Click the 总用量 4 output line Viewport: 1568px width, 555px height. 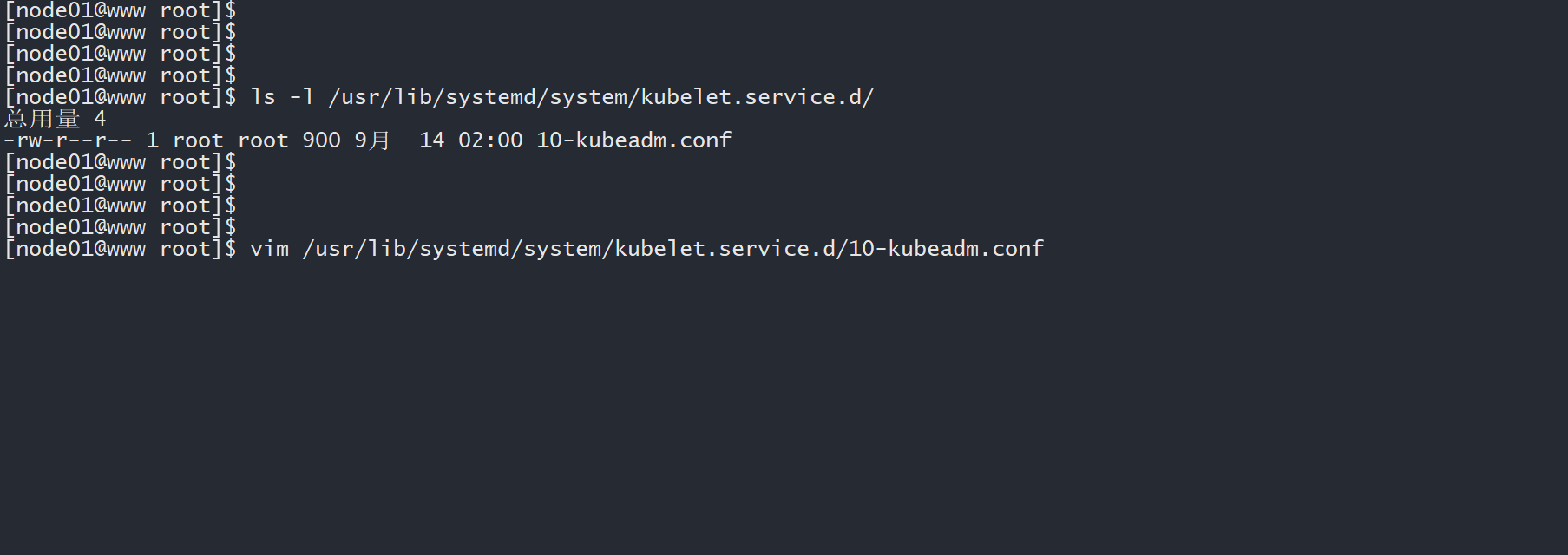tap(55, 119)
